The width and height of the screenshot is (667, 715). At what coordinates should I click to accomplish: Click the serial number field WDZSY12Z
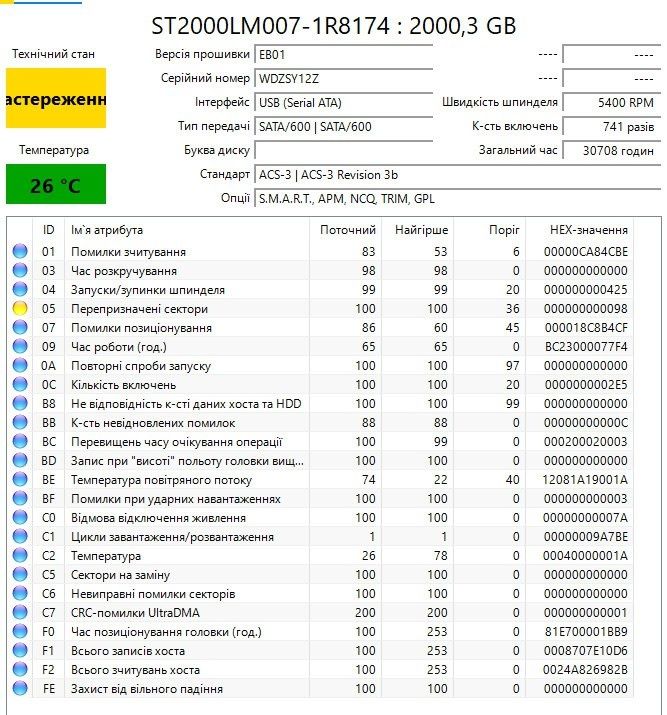343,79
